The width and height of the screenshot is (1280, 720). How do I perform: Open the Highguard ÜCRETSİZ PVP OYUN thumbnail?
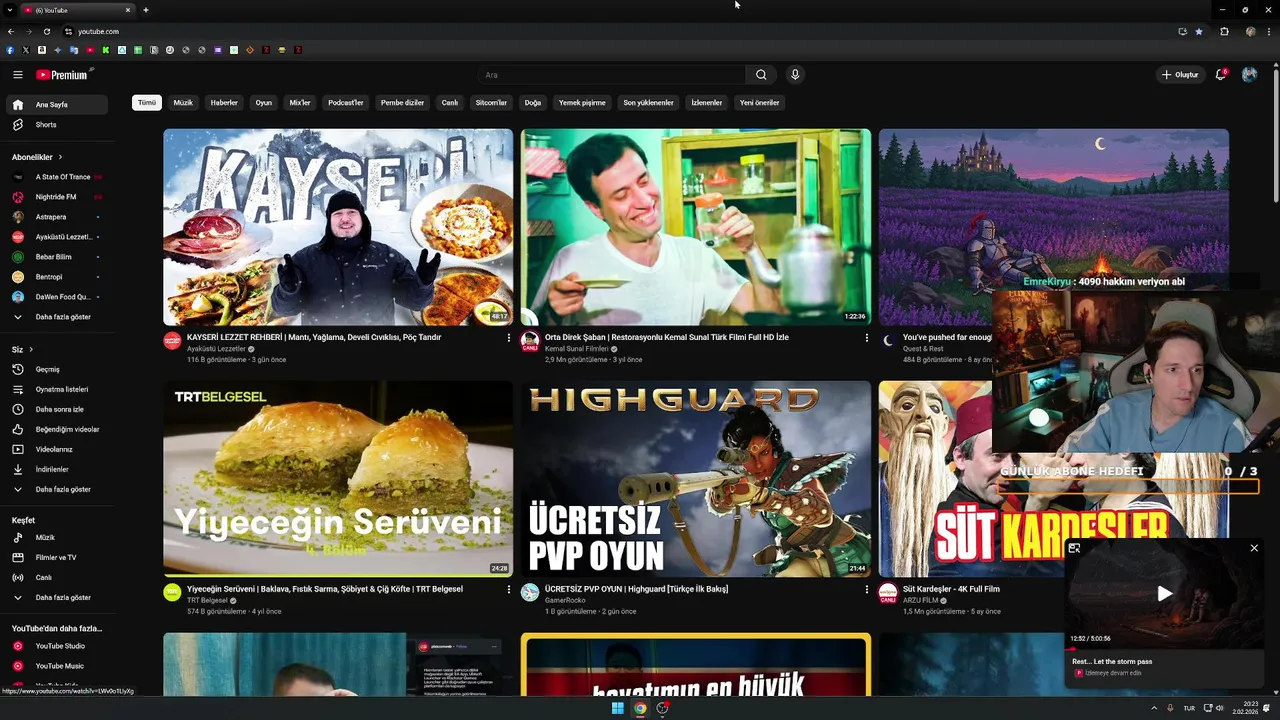(696, 479)
